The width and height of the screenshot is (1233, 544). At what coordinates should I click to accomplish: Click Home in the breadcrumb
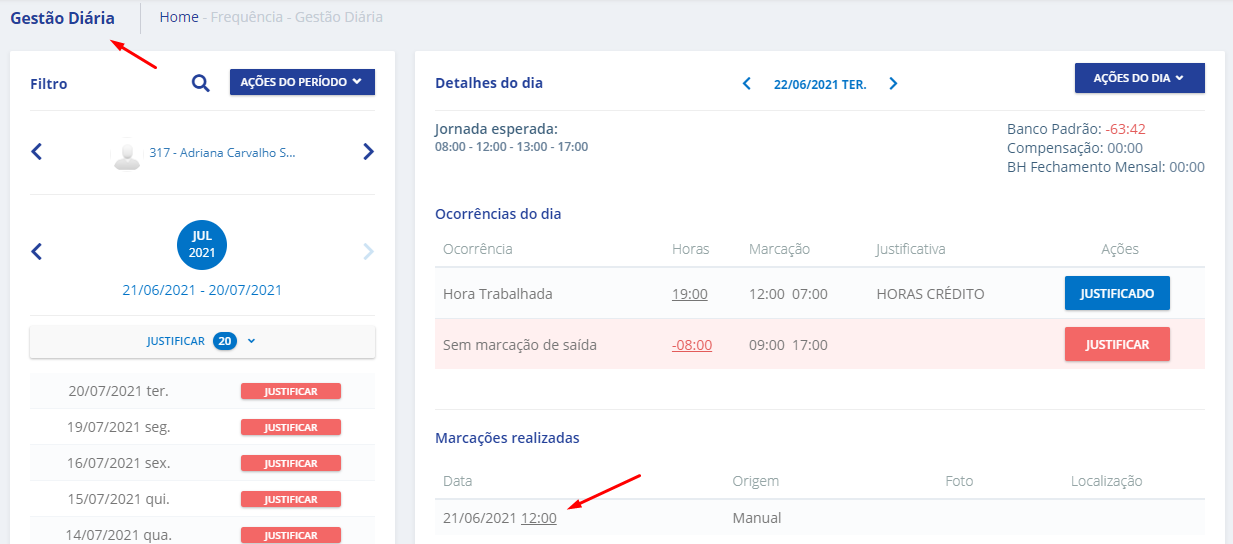[179, 17]
